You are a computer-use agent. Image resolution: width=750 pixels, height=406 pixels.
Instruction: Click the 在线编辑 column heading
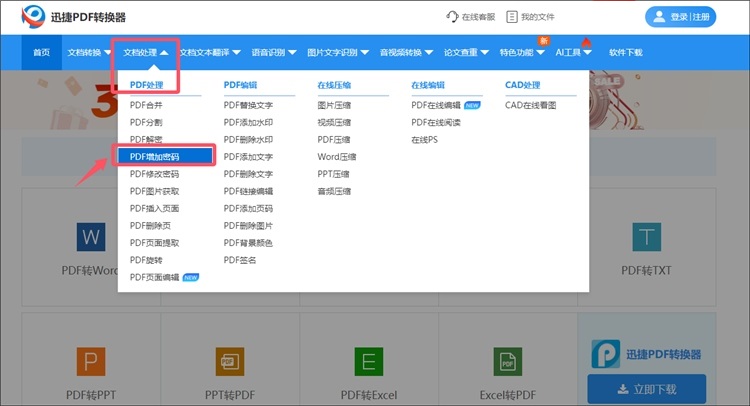point(428,85)
